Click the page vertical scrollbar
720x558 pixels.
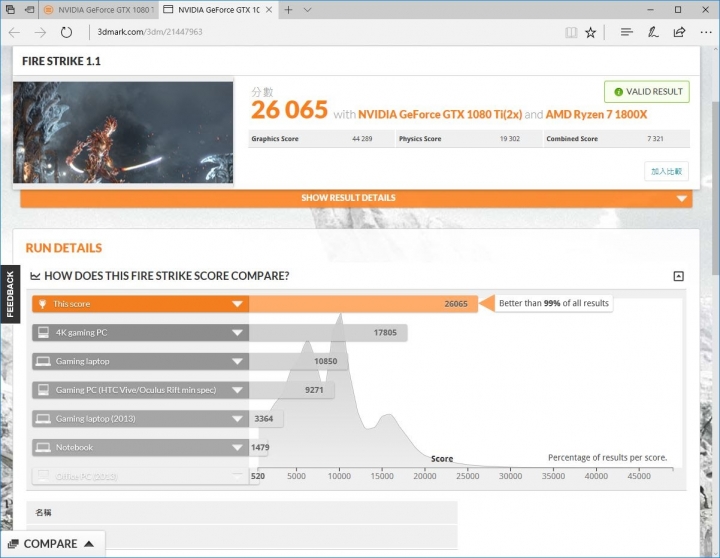click(715, 188)
